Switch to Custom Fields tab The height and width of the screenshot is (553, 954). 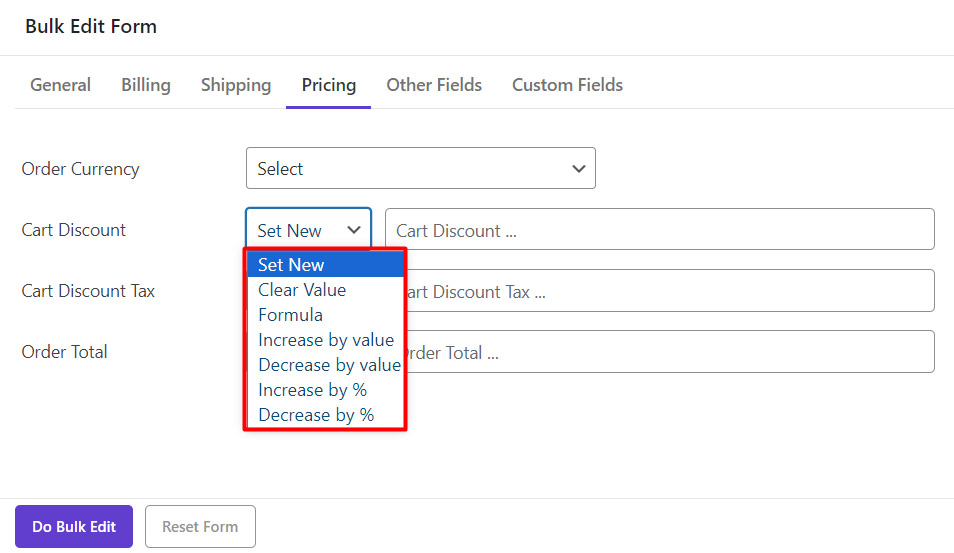(567, 85)
